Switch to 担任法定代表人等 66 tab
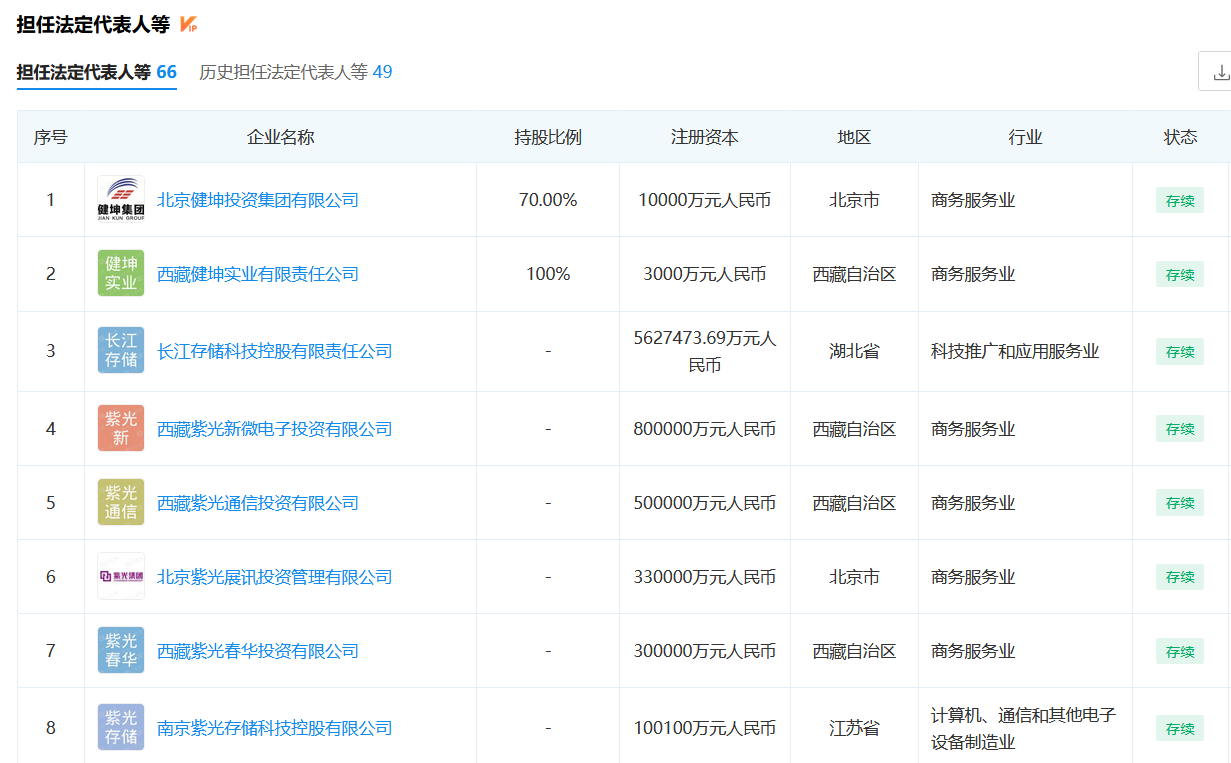The height and width of the screenshot is (763, 1231). coord(97,72)
